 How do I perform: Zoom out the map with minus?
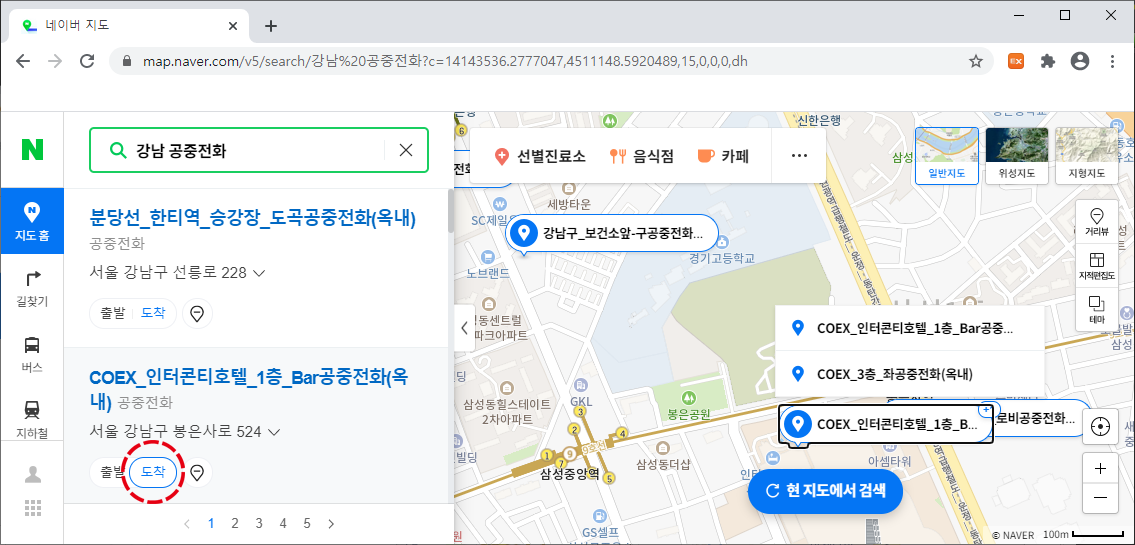point(1100,499)
